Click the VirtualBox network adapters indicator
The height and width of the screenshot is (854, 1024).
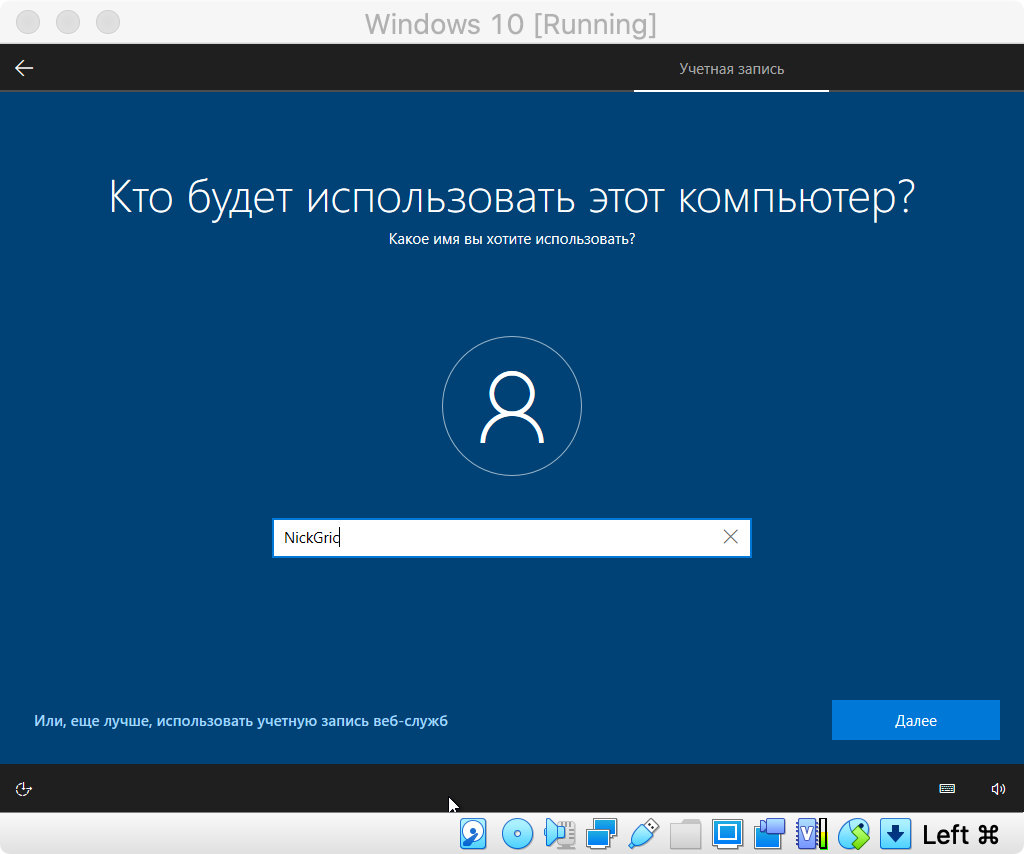pos(601,834)
